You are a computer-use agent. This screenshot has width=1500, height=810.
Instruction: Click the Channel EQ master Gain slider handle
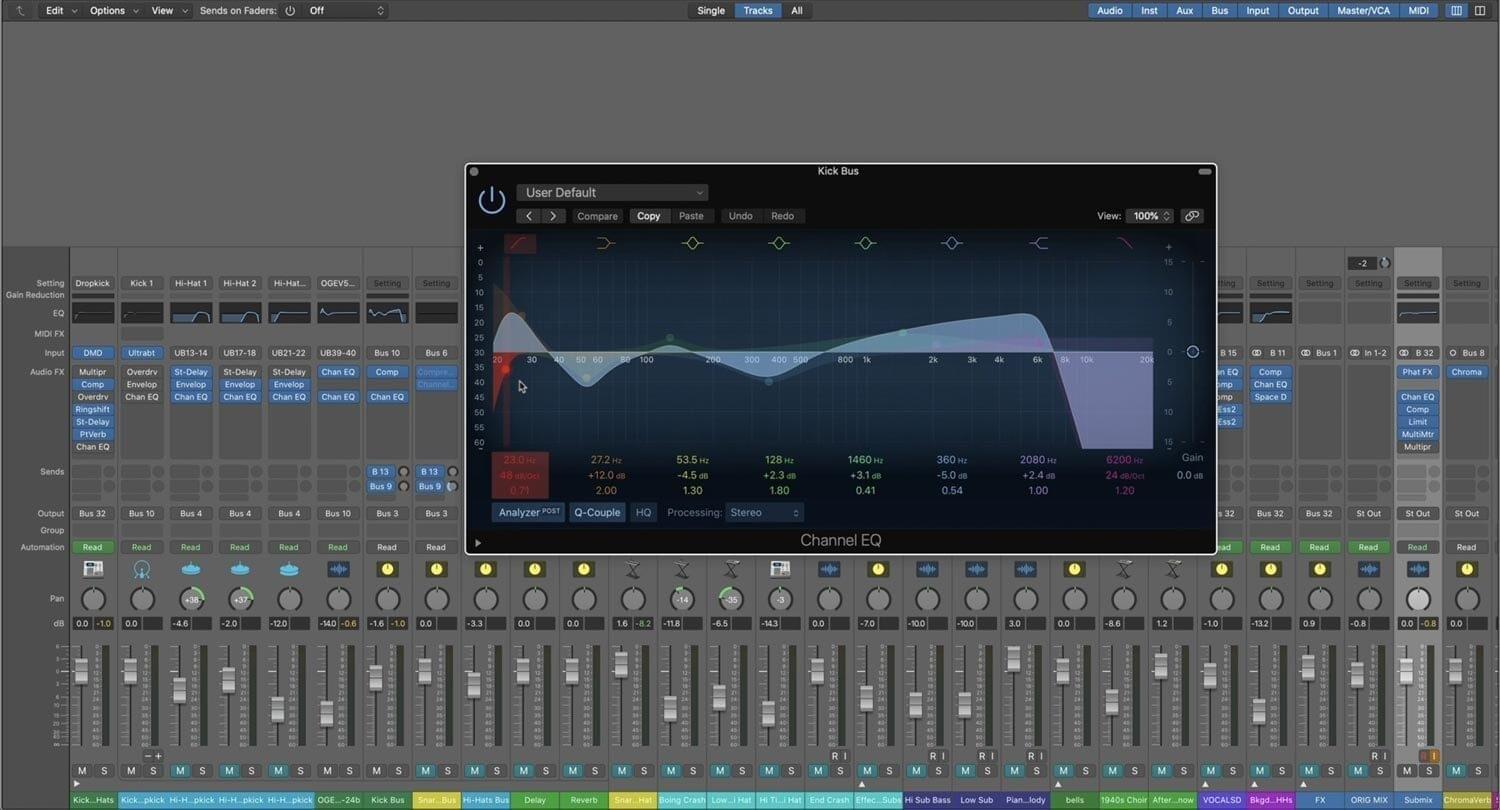pyautogui.click(x=1192, y=352)
